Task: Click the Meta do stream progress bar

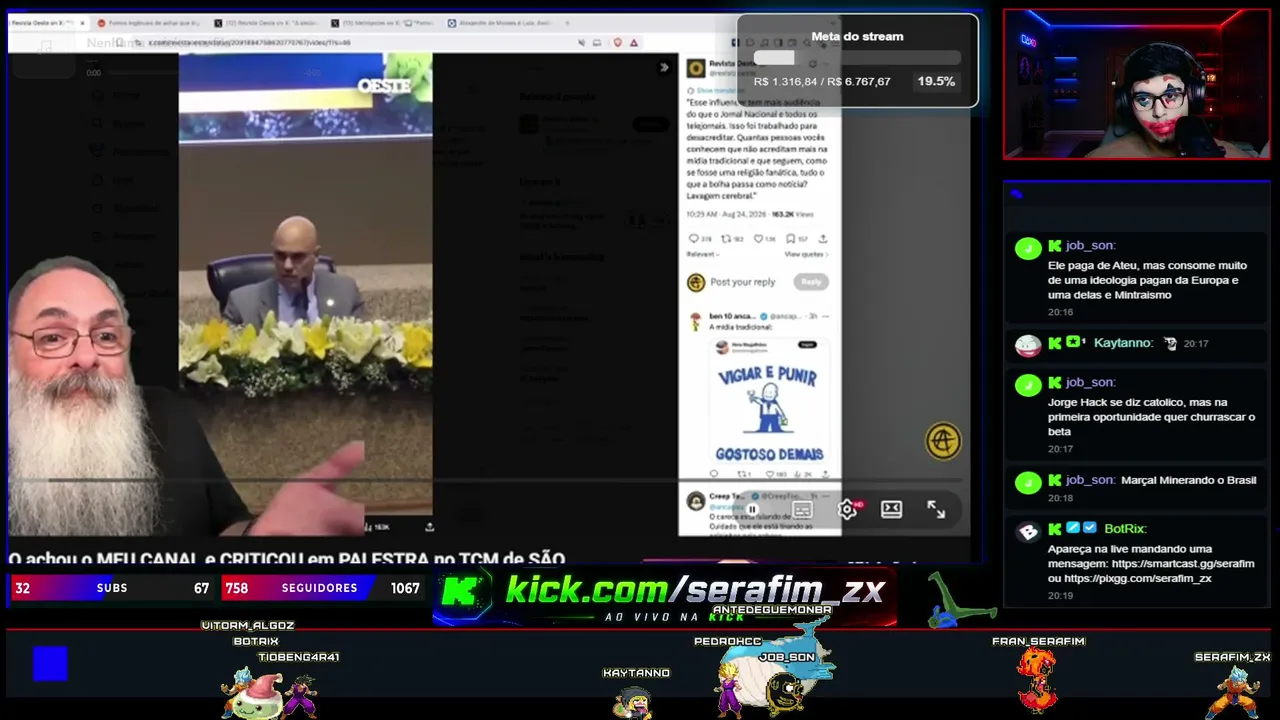Action: (x=857, y=58)
